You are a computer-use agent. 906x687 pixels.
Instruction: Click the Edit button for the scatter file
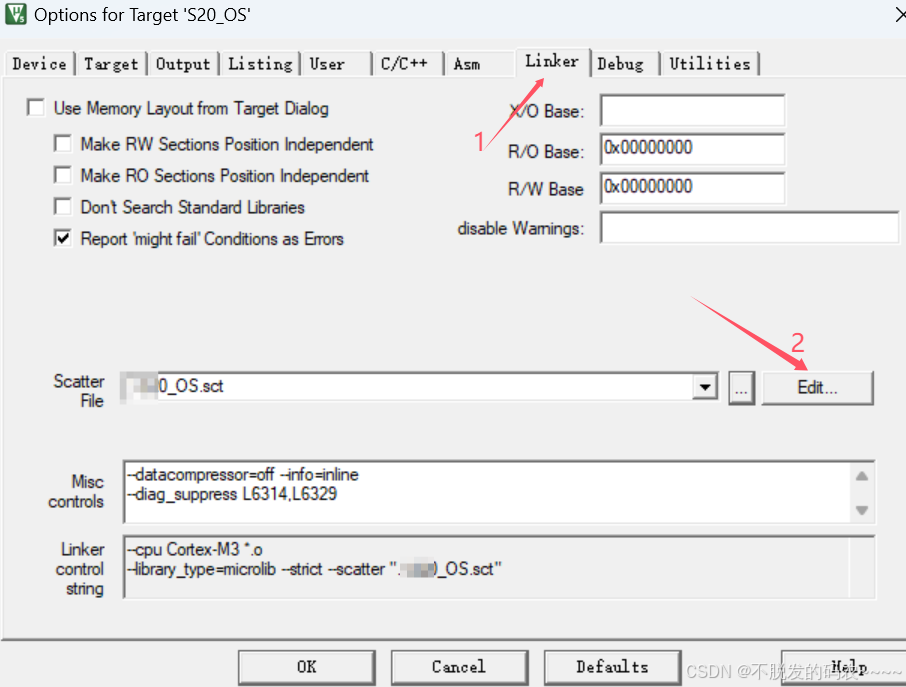pyautogui.click(x=817, y=387)
